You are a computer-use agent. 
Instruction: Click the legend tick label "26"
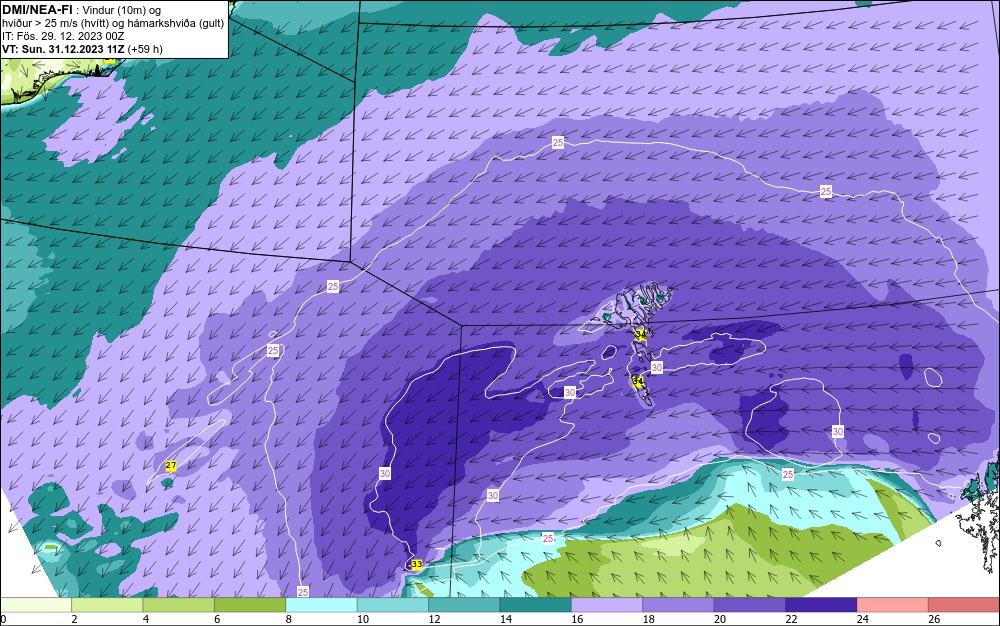click(934, 619)
